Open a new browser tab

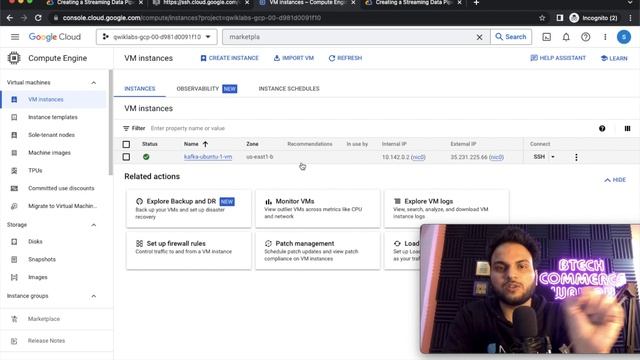pyautogui.click(x=476, y=3)
